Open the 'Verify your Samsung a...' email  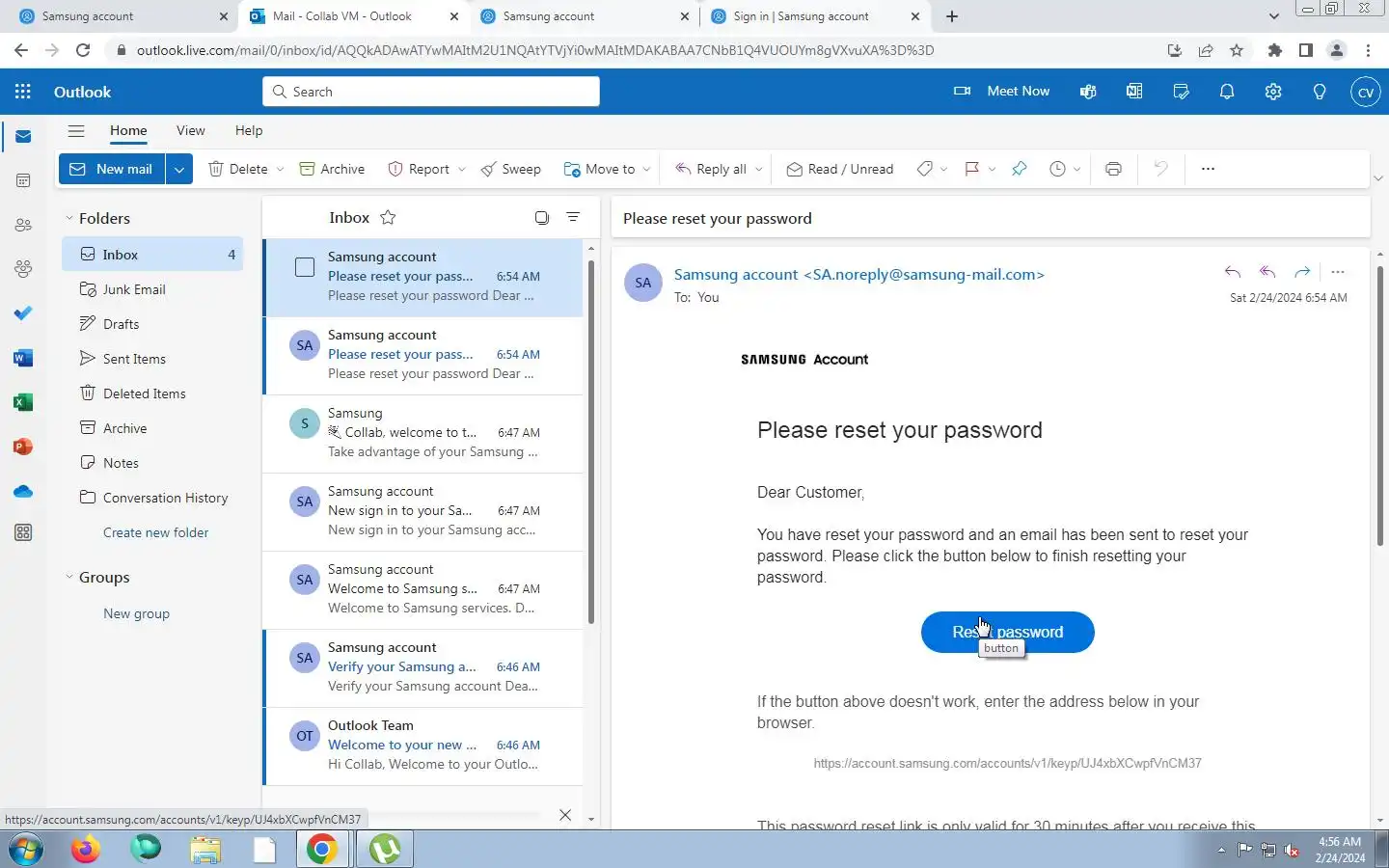[x=422, y=666]
